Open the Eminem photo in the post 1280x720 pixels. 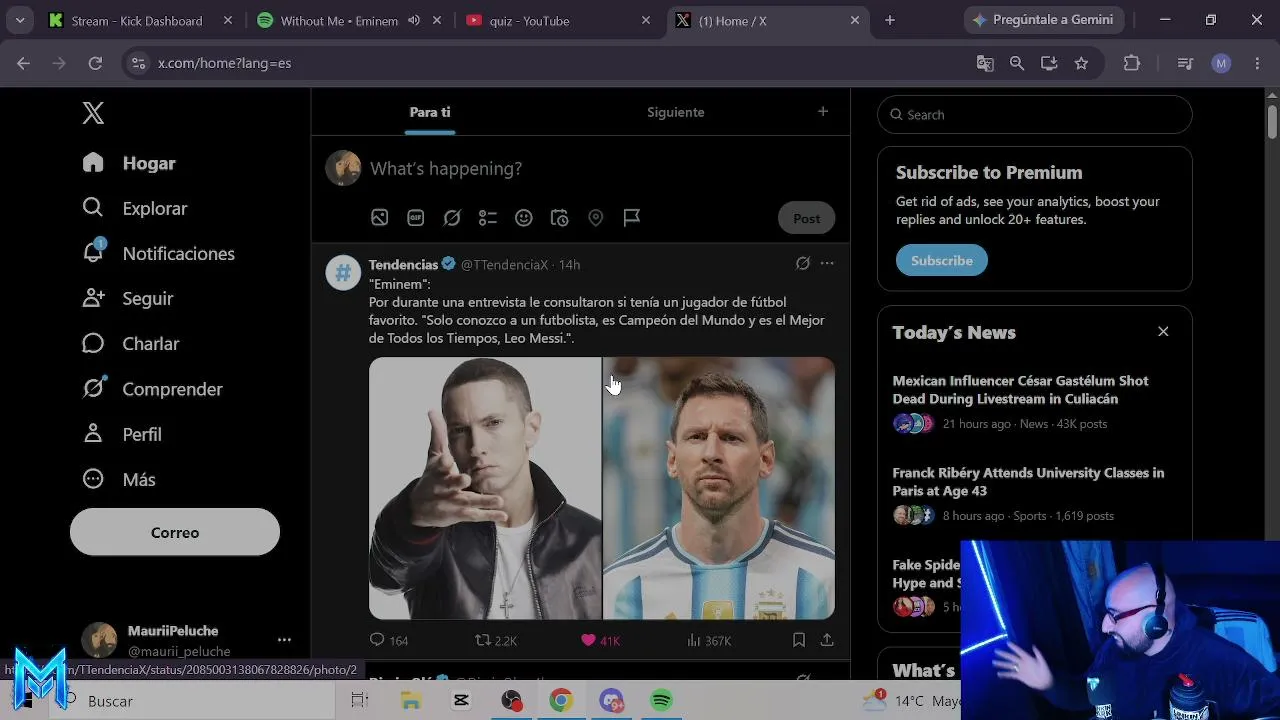tap(485, 488)
